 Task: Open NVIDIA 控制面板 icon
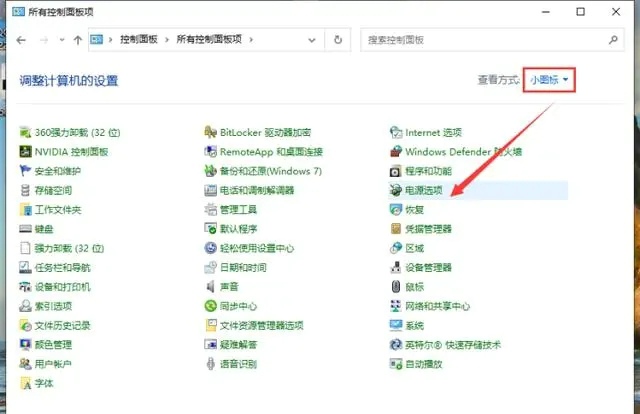coord(25,151)
